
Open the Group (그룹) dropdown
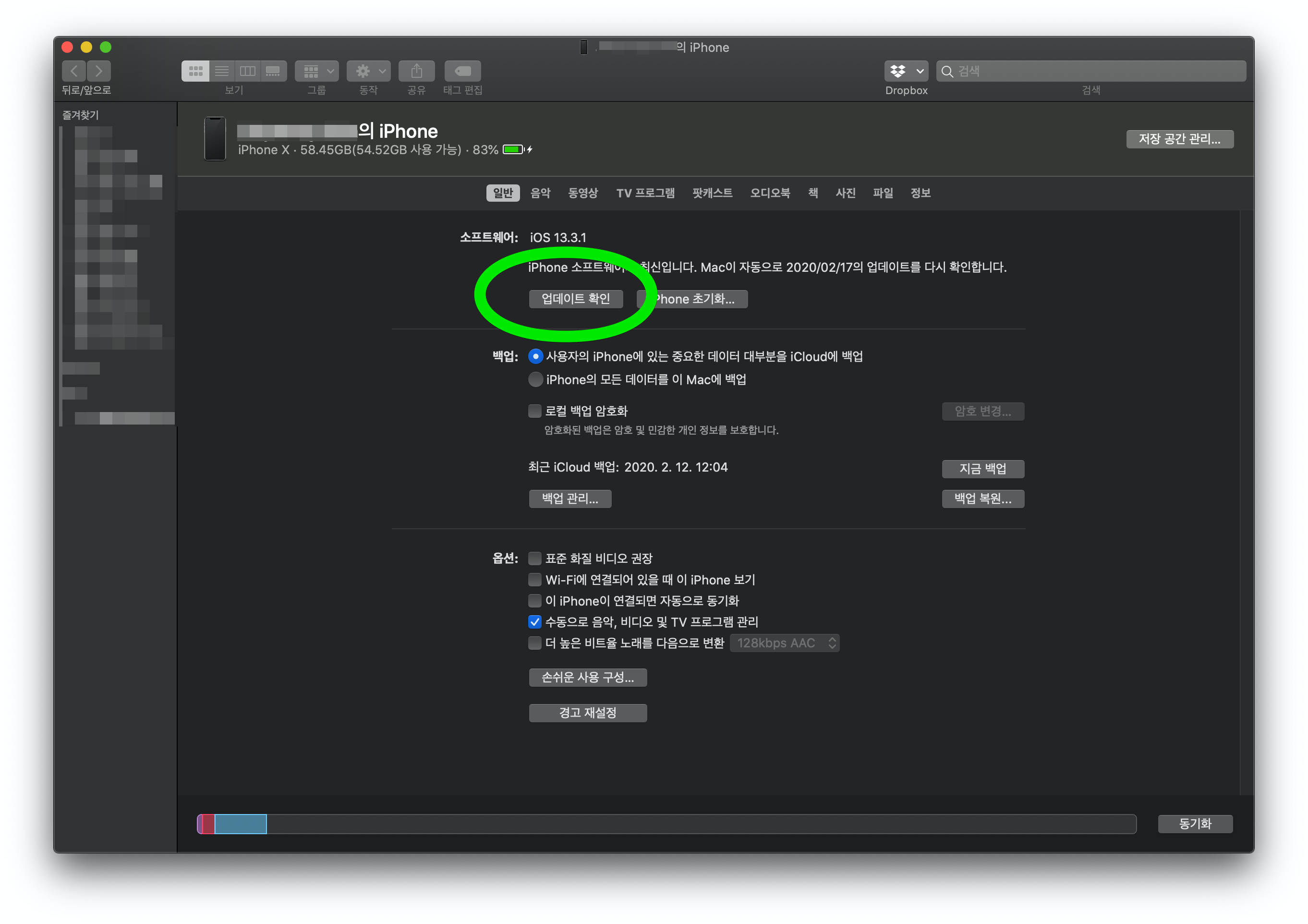(317, 71)
